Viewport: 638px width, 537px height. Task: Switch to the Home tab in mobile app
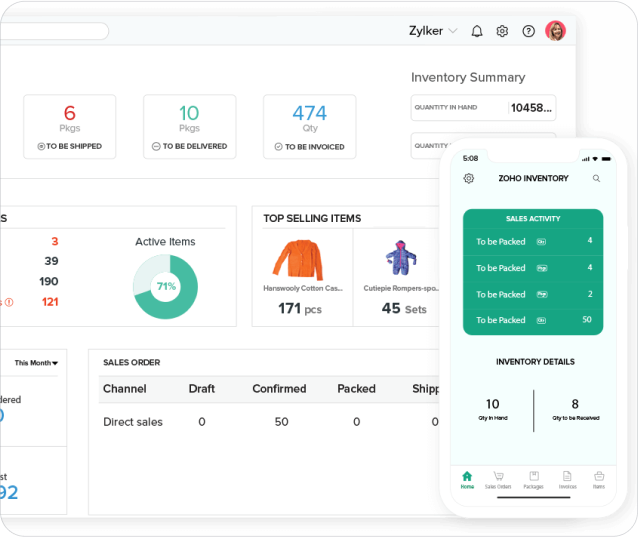click(x=467, y=480)
